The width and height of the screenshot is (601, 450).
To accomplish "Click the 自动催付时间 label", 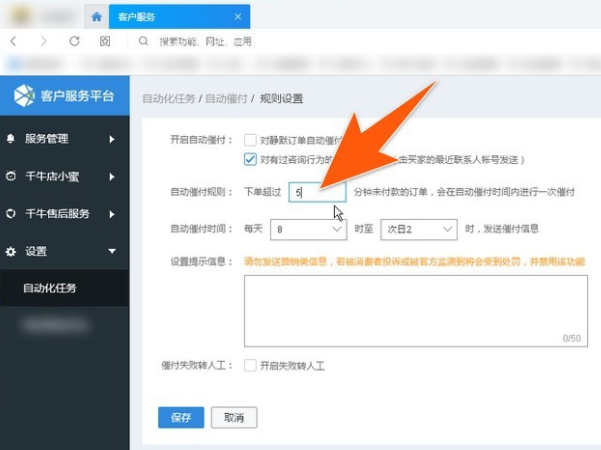I will (201, 229).
